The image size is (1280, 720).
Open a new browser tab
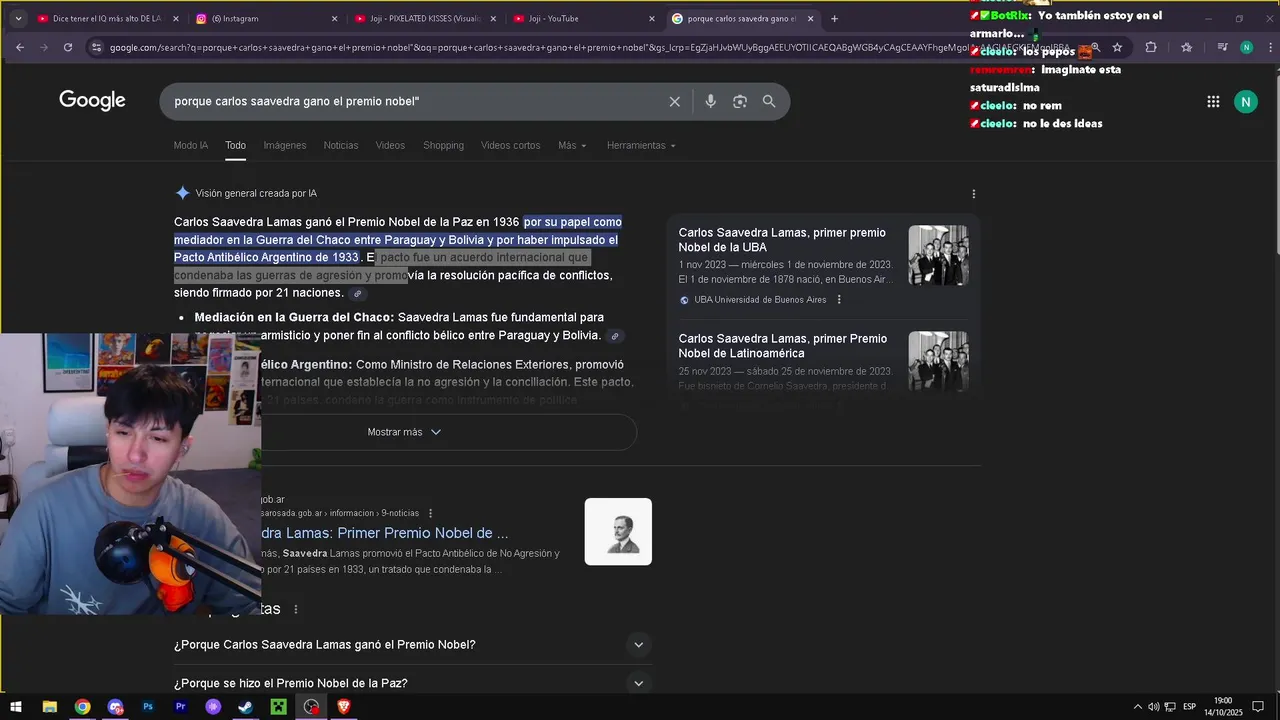pos(835,18)
